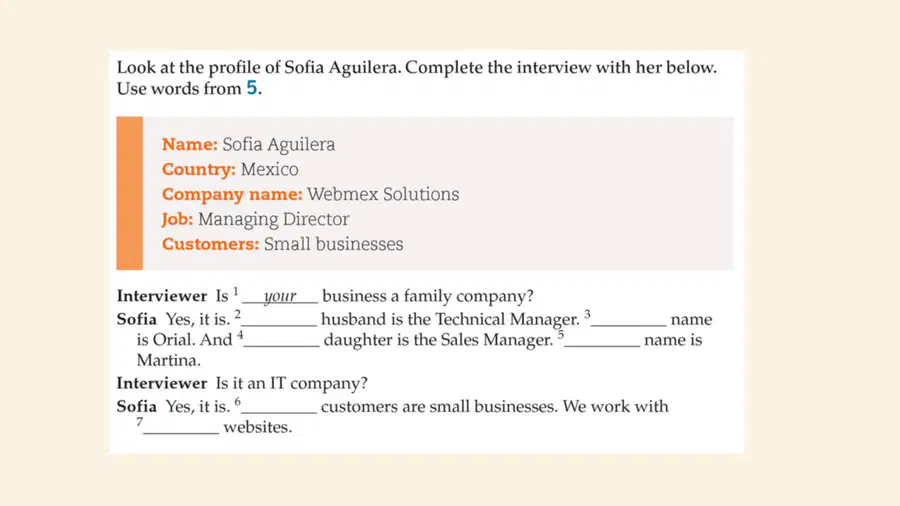Click blank number 5 before name is Martina
Screen dimensions: 900x506
coord(602,341)
